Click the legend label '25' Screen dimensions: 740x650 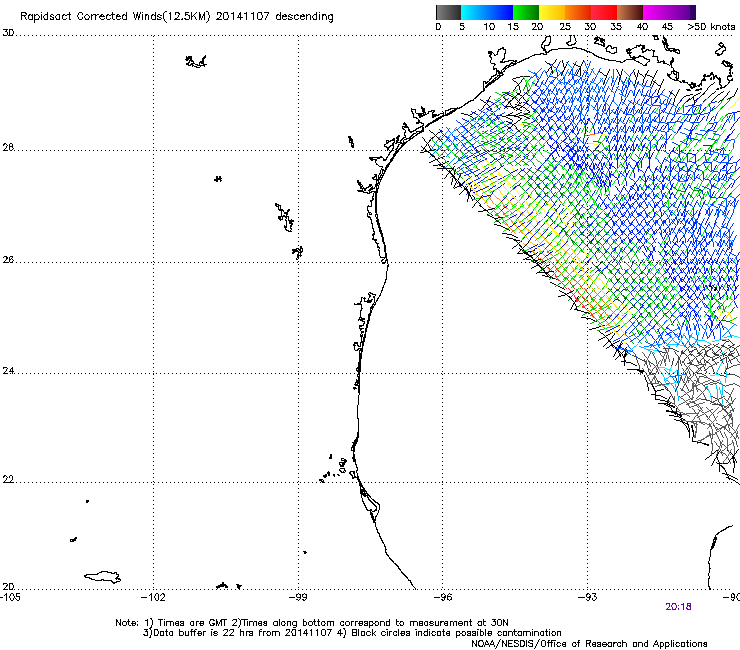[x=565, y=26]
